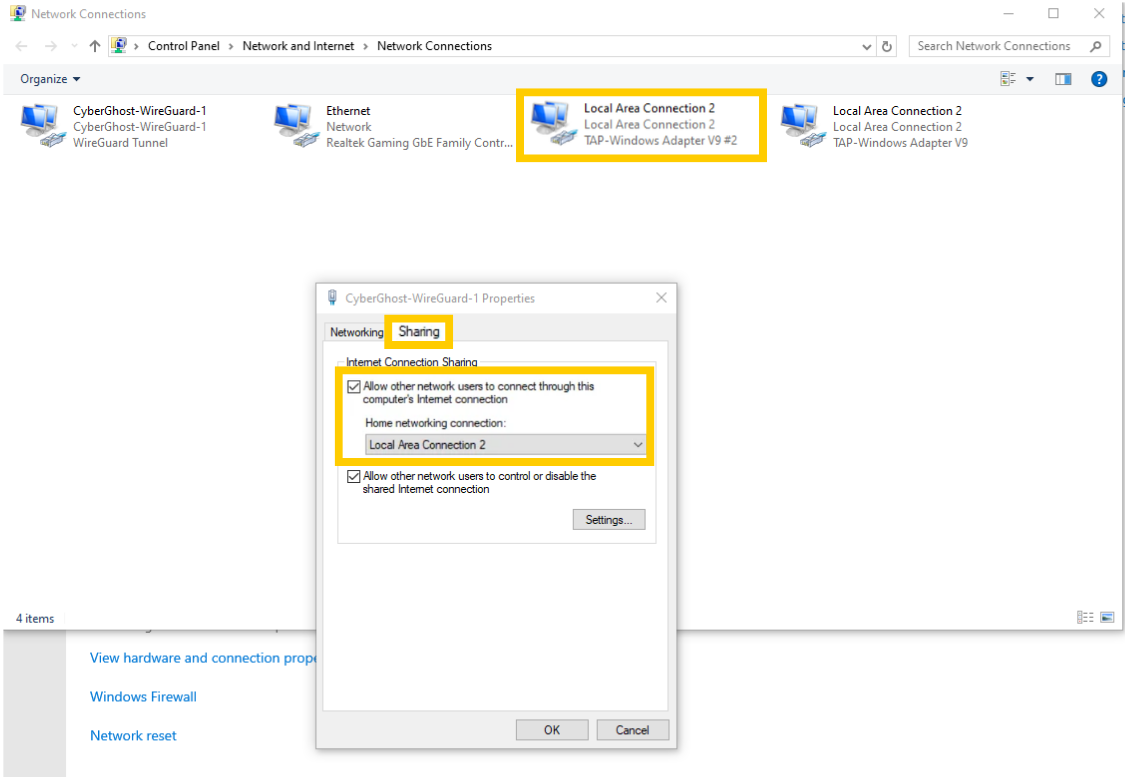This screenshot has width=1125, height=777.
Task: Confirm with the OK button
Action: (552, 730)
